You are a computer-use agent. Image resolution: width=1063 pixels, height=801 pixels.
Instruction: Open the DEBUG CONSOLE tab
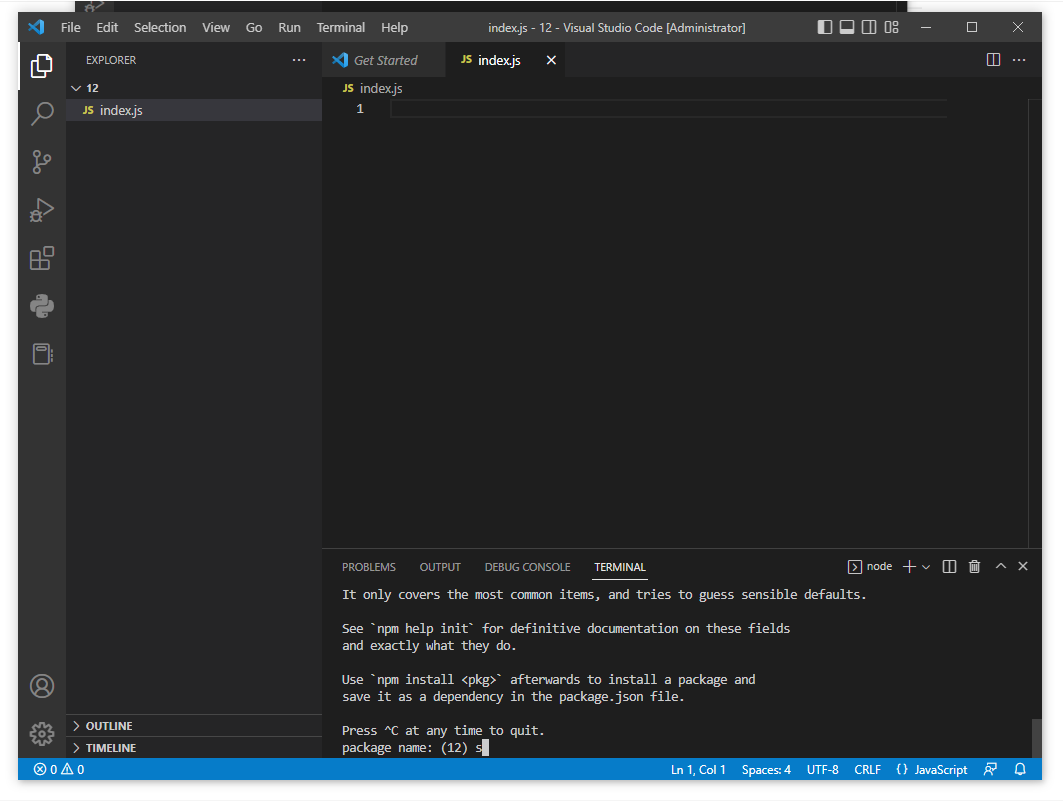[x=527, y=567]
